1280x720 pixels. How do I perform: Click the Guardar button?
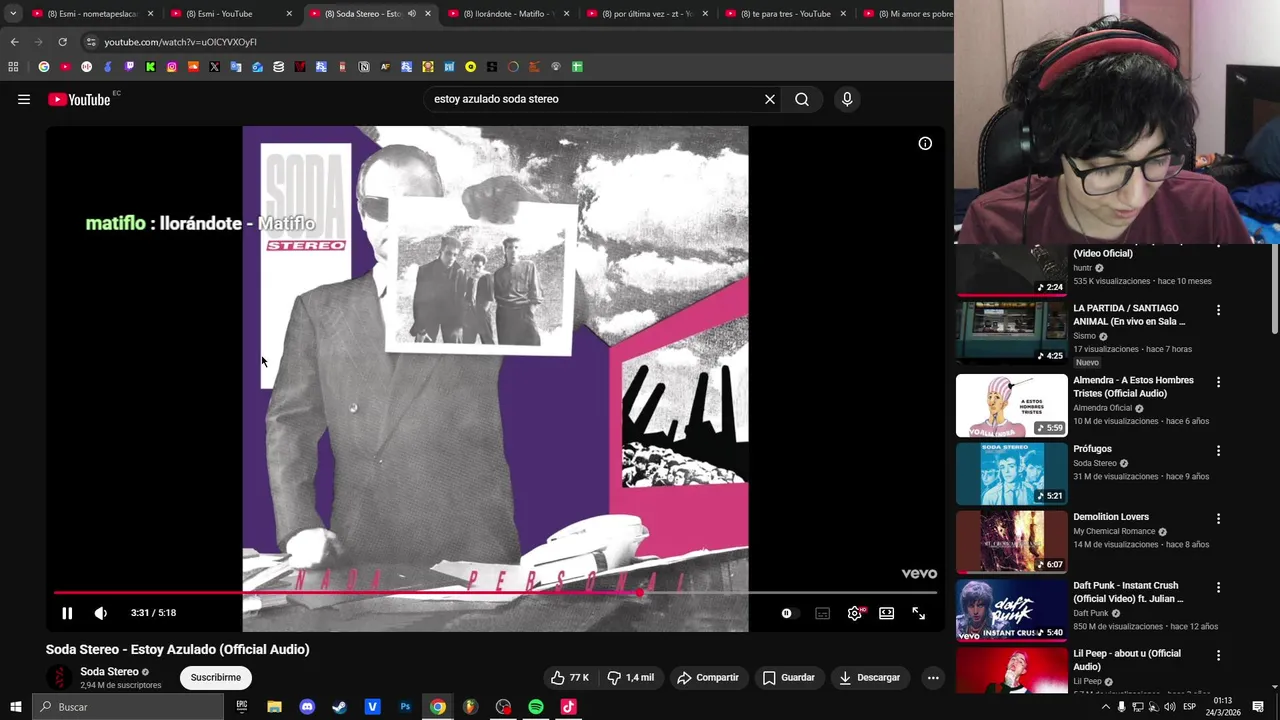coord(789,677)
